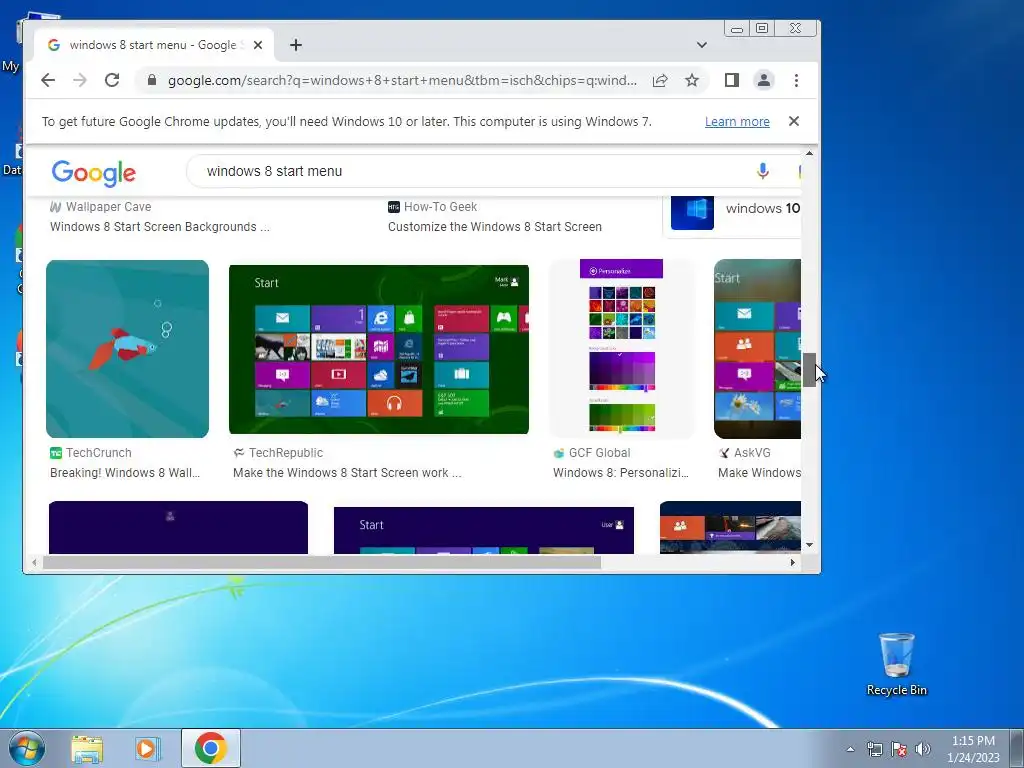Click the horizontal scrollbar left arrow
This screenshot has width=1024, height=768.
34,562
